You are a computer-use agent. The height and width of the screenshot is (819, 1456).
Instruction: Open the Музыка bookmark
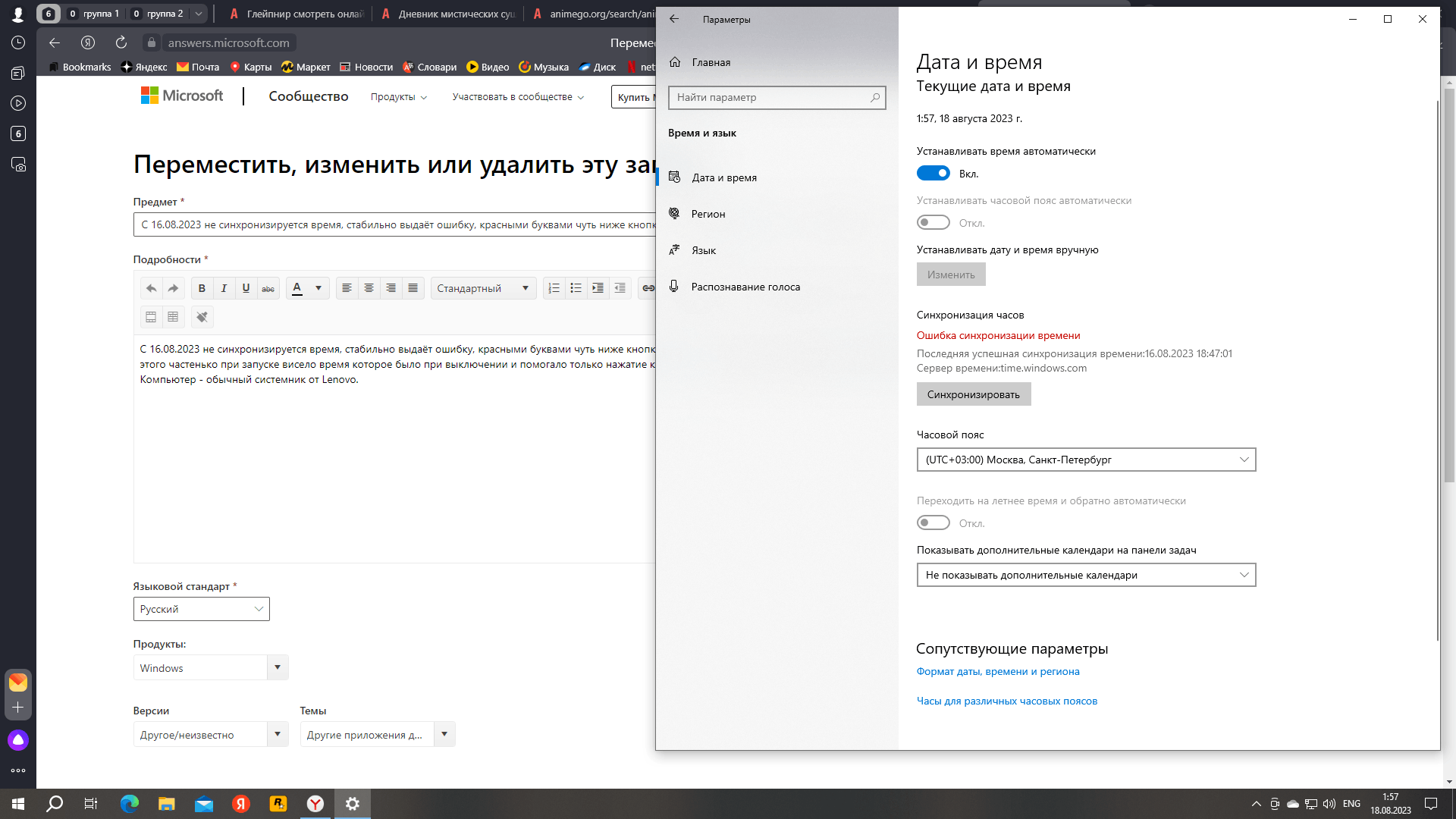pos(544,67)
